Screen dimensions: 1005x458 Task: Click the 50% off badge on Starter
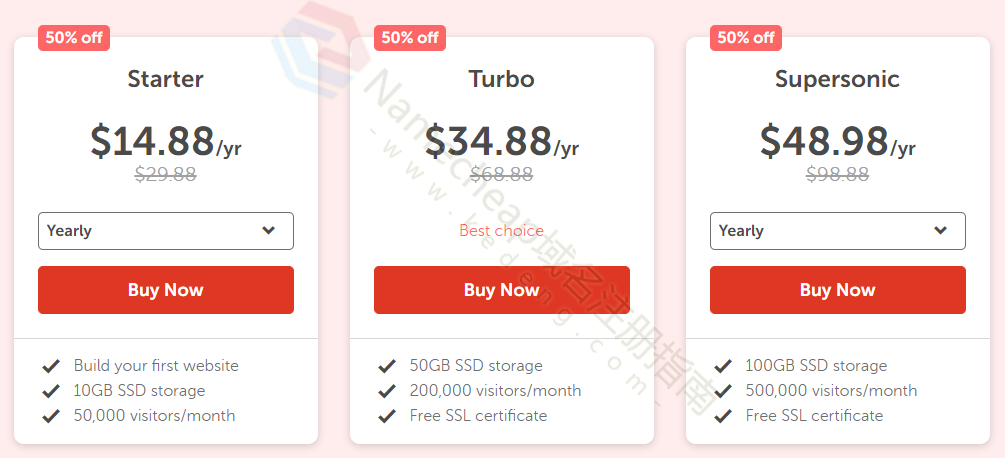[74, 38]
